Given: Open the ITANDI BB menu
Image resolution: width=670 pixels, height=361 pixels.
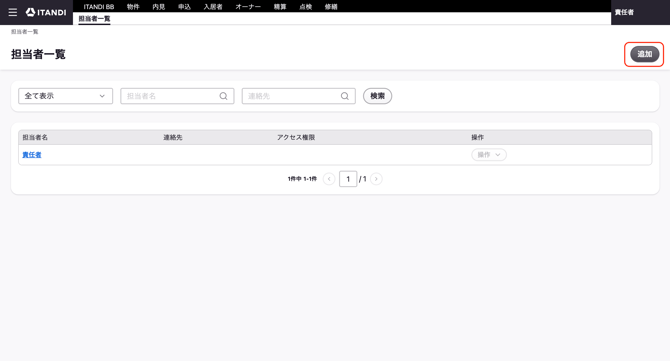Looking at the screenshot, I should coord(99,7).
